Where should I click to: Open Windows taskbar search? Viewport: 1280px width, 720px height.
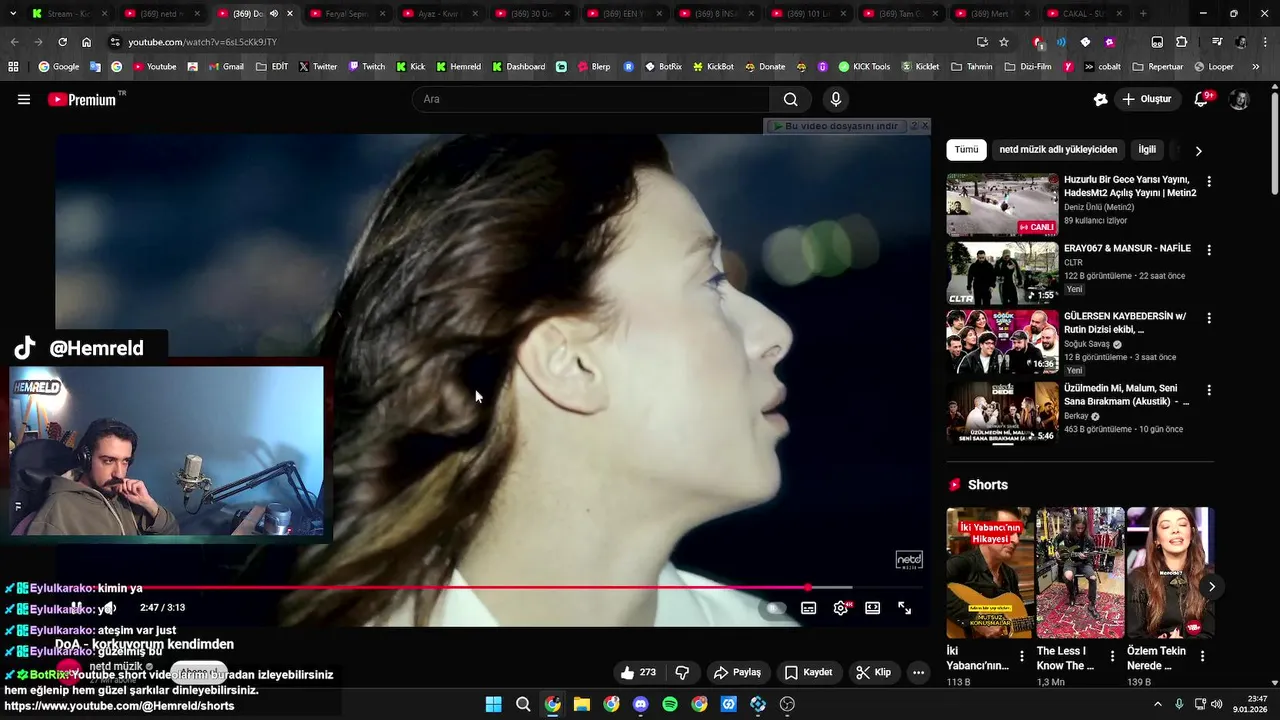point(523,704)
